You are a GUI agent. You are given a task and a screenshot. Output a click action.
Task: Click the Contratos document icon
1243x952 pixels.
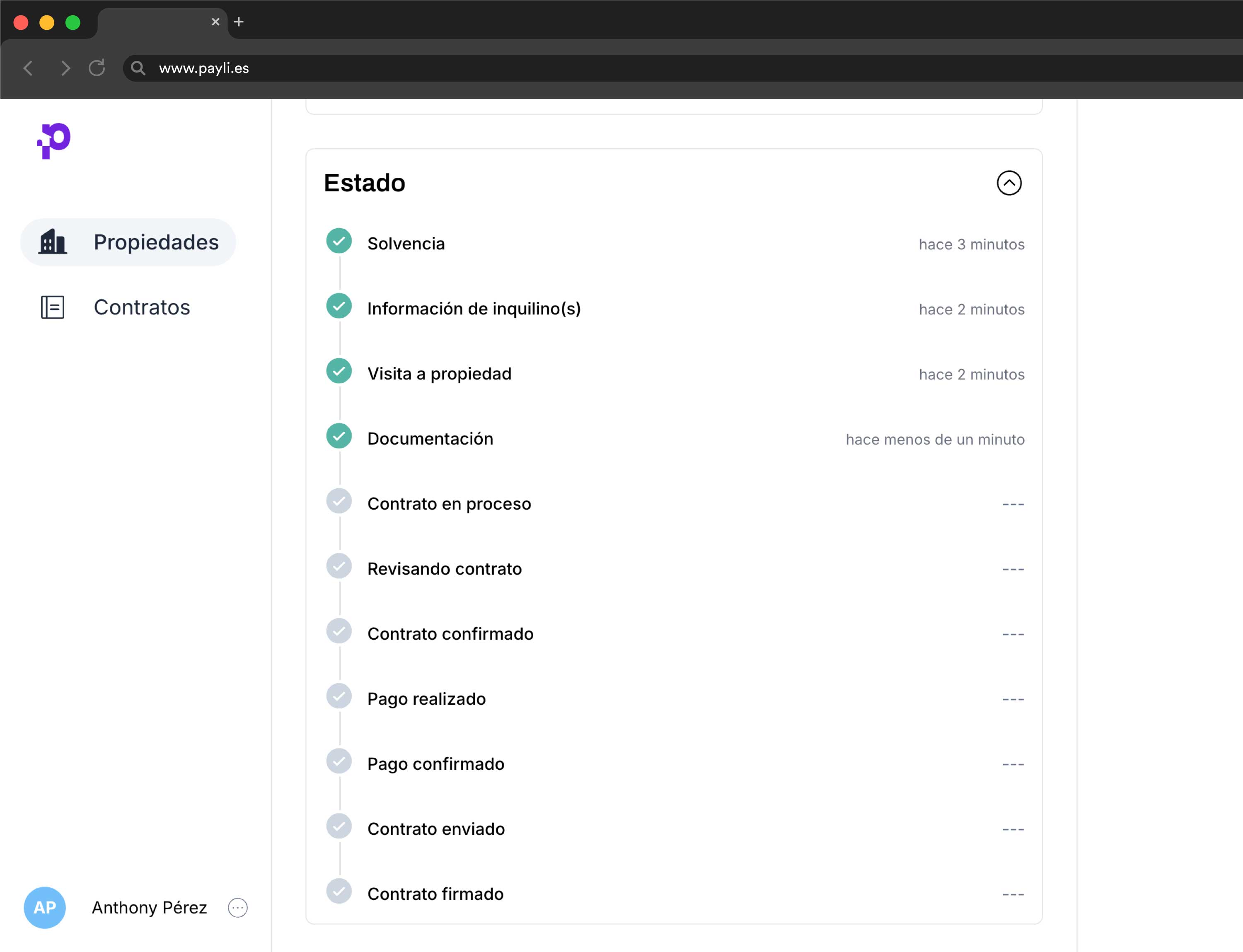pyautogui.click(x=53, y=307)
